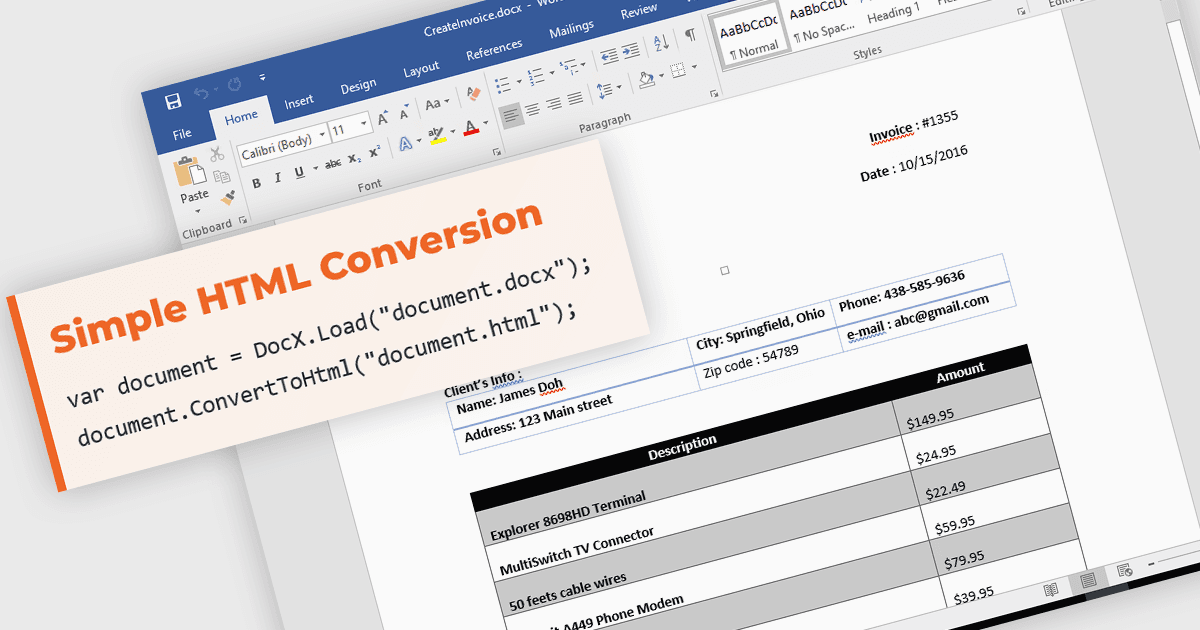Toggle Italic formatting
Image resolution: width=1200 pixels, height=630 pixels.
point(277,177)
